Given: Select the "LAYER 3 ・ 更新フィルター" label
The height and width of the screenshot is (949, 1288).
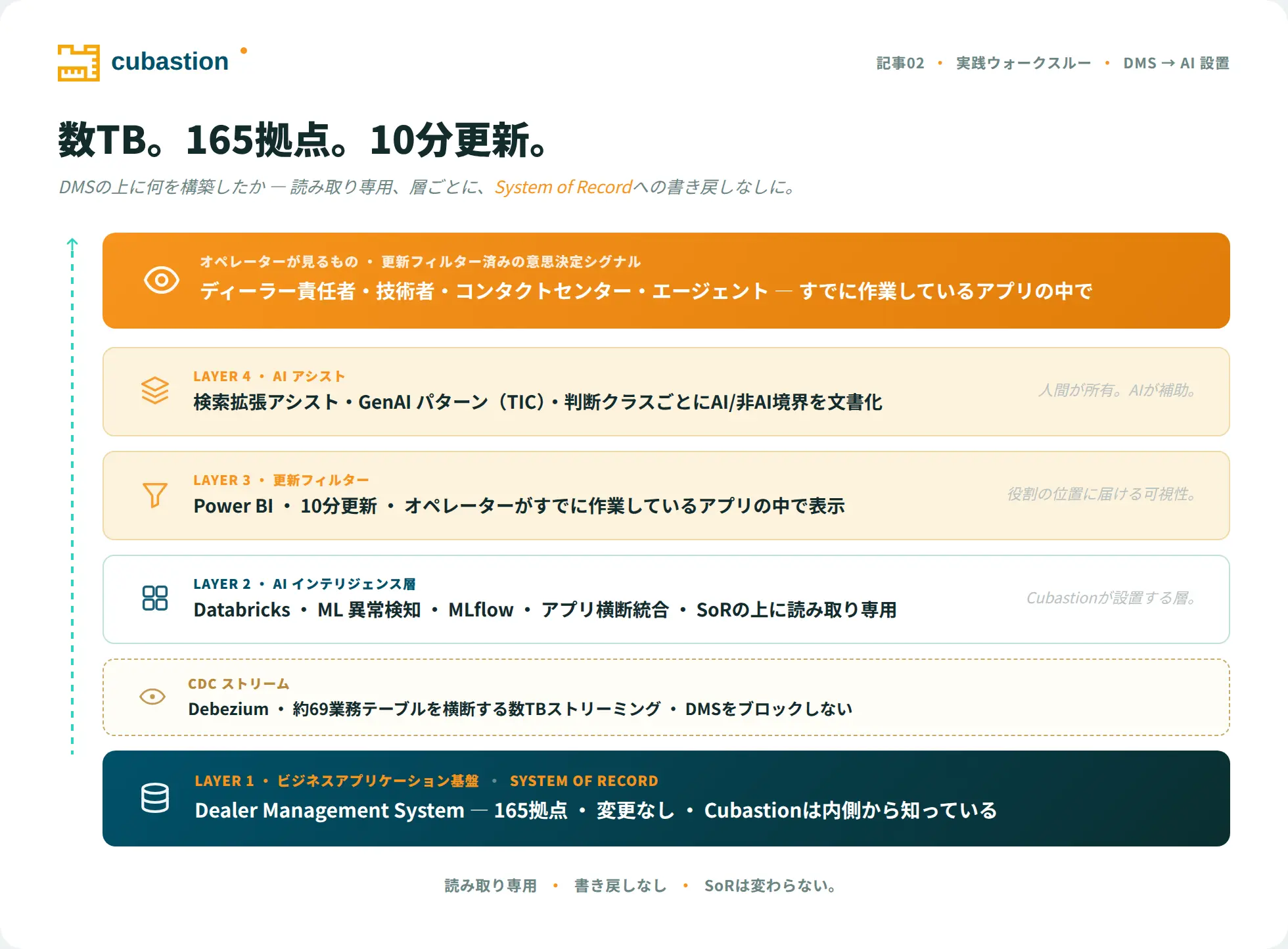Looking at the screenshot, I should (281, 480).
